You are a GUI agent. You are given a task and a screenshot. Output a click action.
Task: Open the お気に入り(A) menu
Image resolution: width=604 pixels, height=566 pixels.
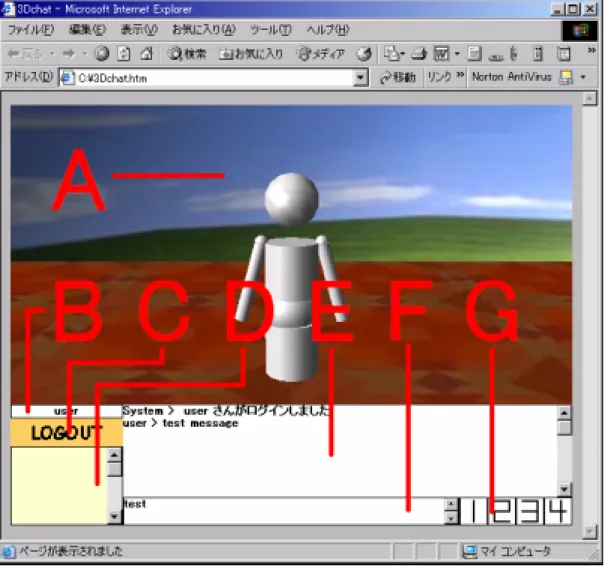(x=204, y=30)
